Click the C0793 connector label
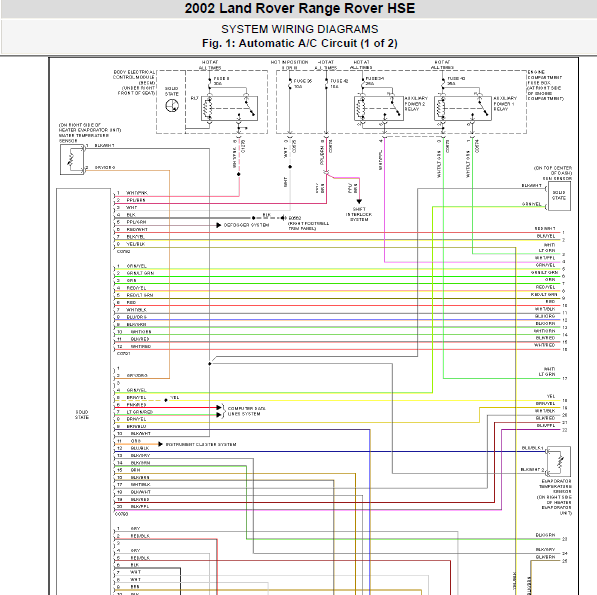 click(122, 514)
